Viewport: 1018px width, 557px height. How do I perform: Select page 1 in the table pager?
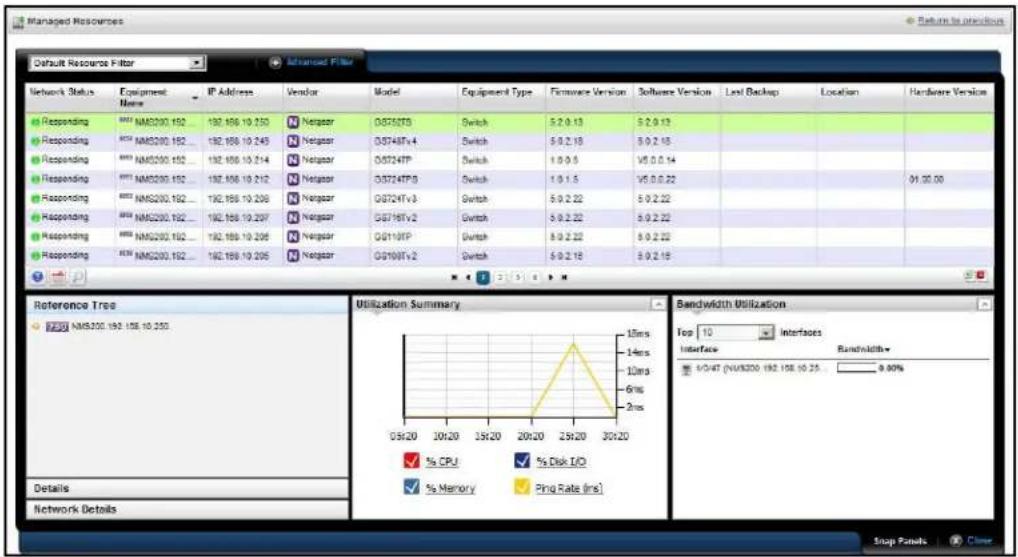coord(483,277)
